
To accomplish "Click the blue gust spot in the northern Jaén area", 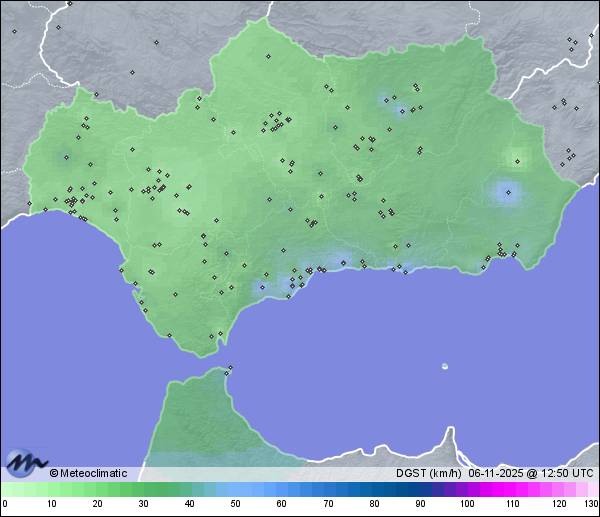I will tap(386, 100).
